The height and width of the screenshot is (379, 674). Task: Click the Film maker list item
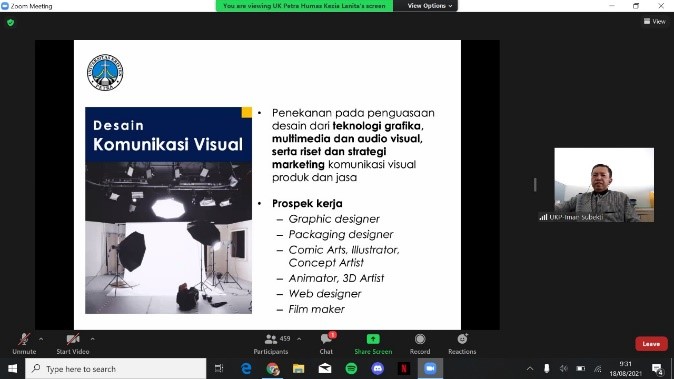317,309
